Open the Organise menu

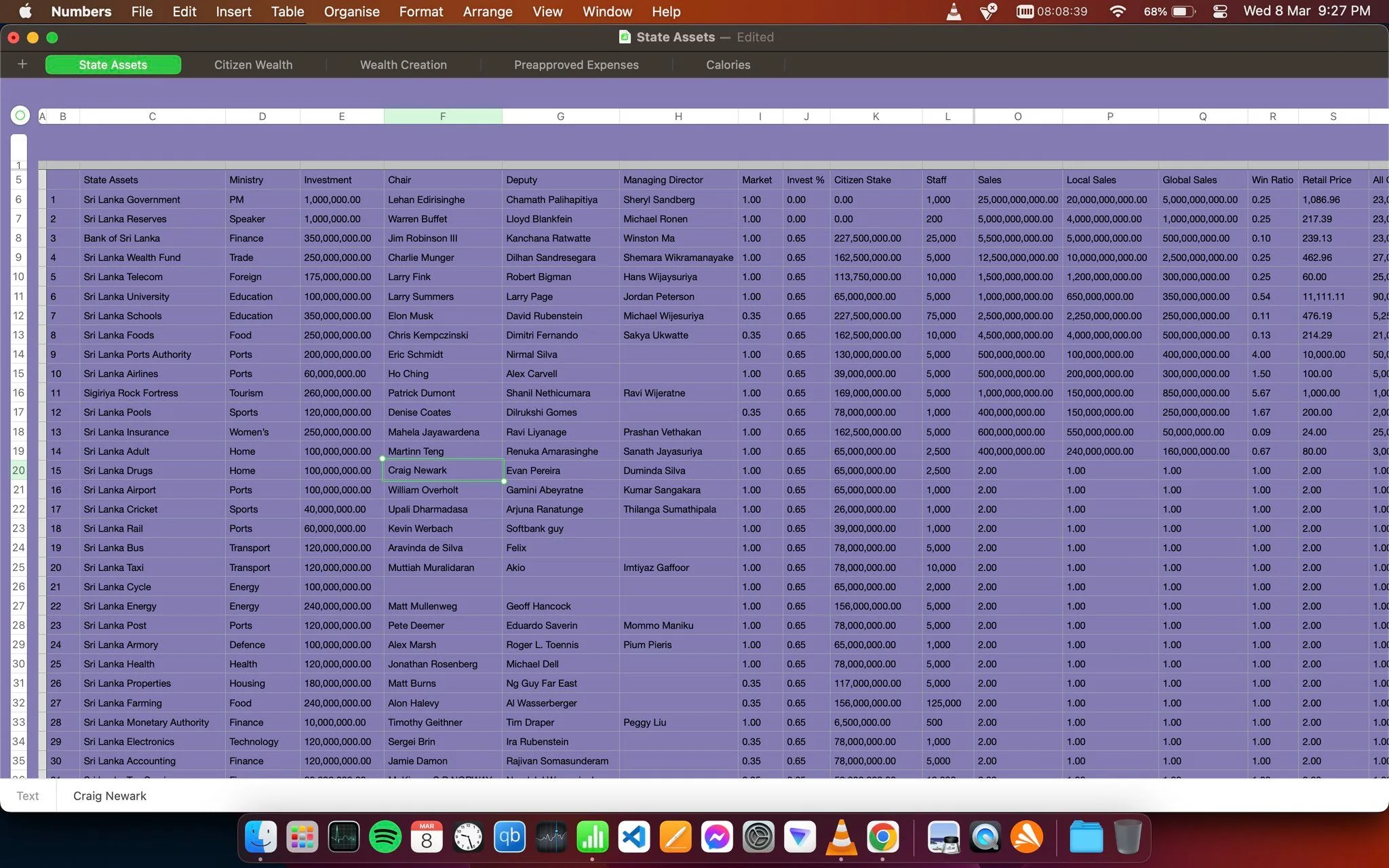[351, 12]
